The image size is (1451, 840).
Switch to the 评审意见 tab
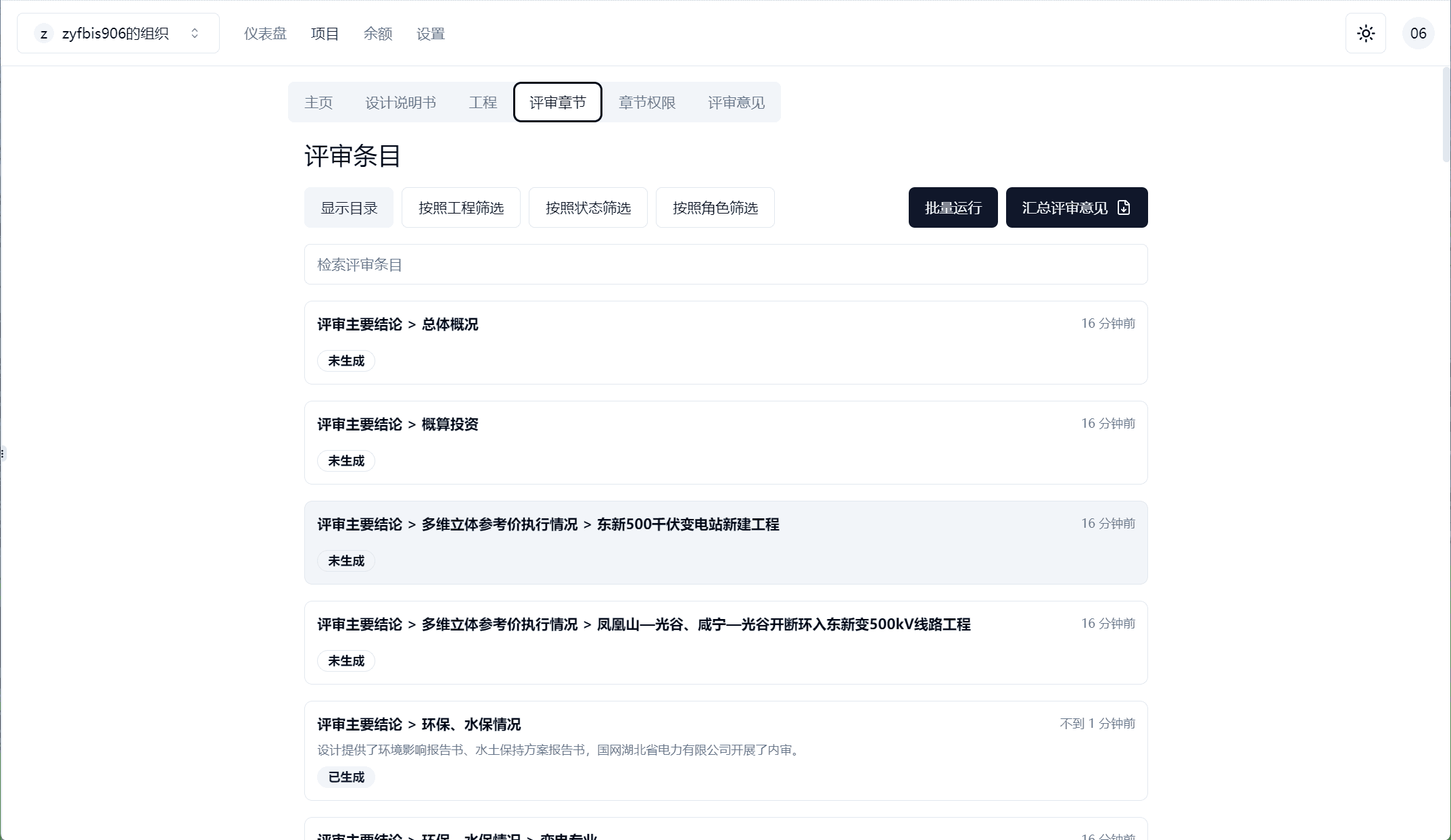click(736, 102)
